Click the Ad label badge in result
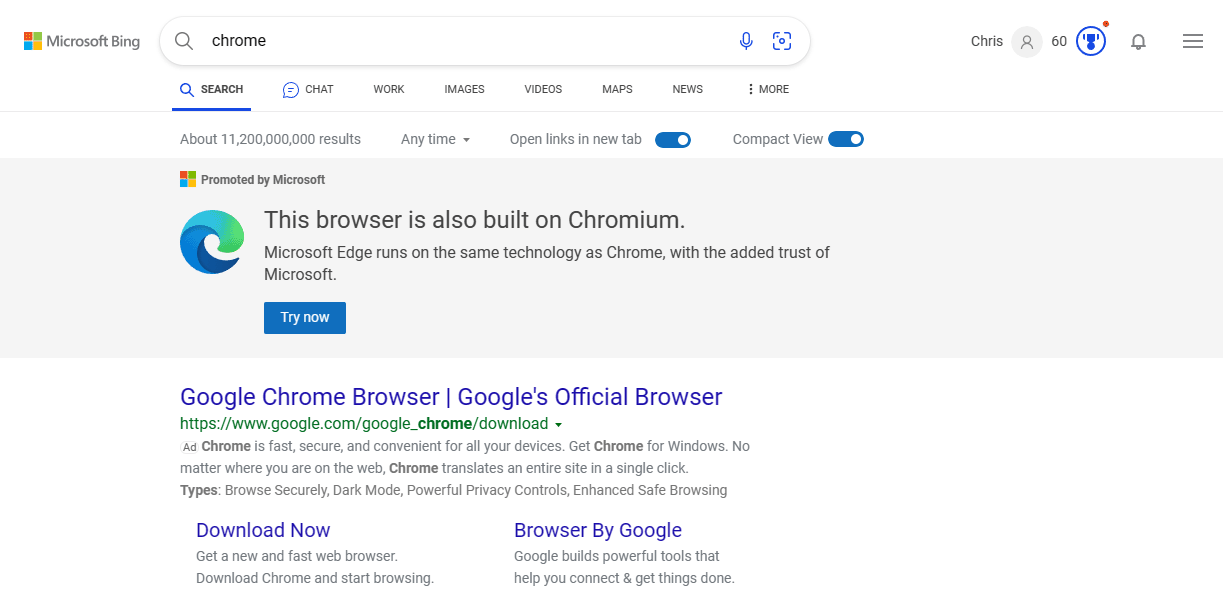 tap(189, 447)
